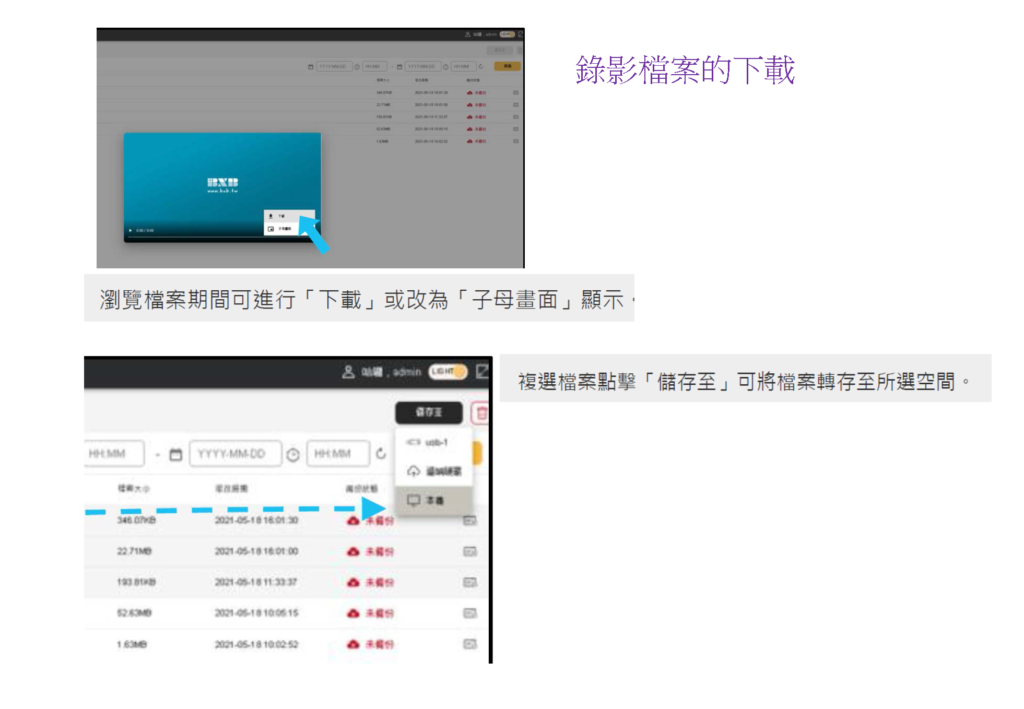Click the unbacked-up cloud icon for 22.71MB file
The width and height of the screenshot is (1024, 709).
[x=353, y=551]
